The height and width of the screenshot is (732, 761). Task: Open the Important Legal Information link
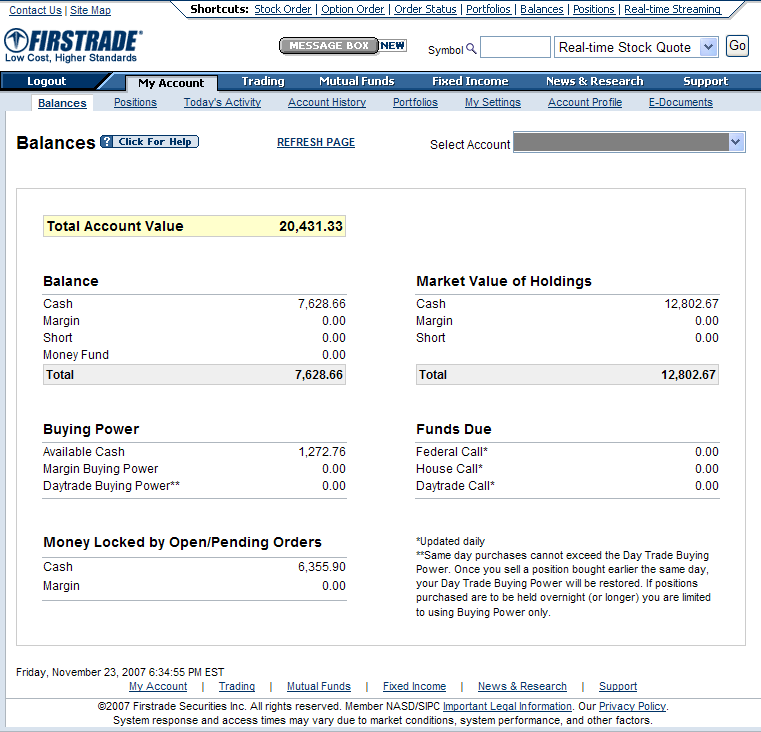point(507,706)
